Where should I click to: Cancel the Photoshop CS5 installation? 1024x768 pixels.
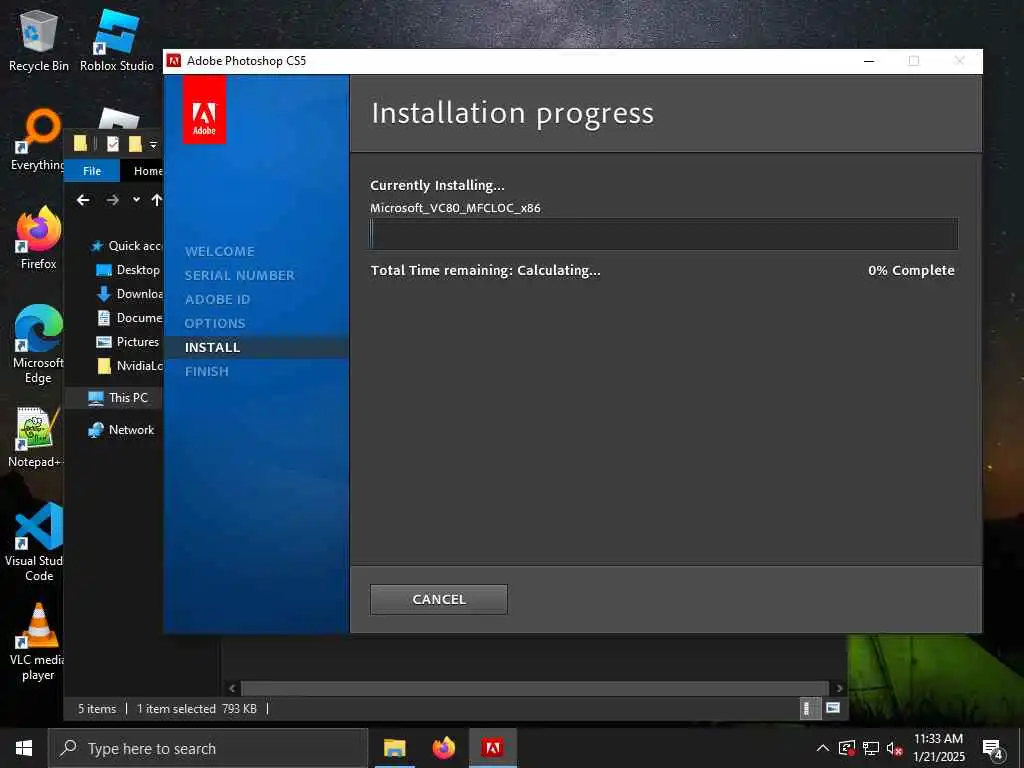(438, 599)
